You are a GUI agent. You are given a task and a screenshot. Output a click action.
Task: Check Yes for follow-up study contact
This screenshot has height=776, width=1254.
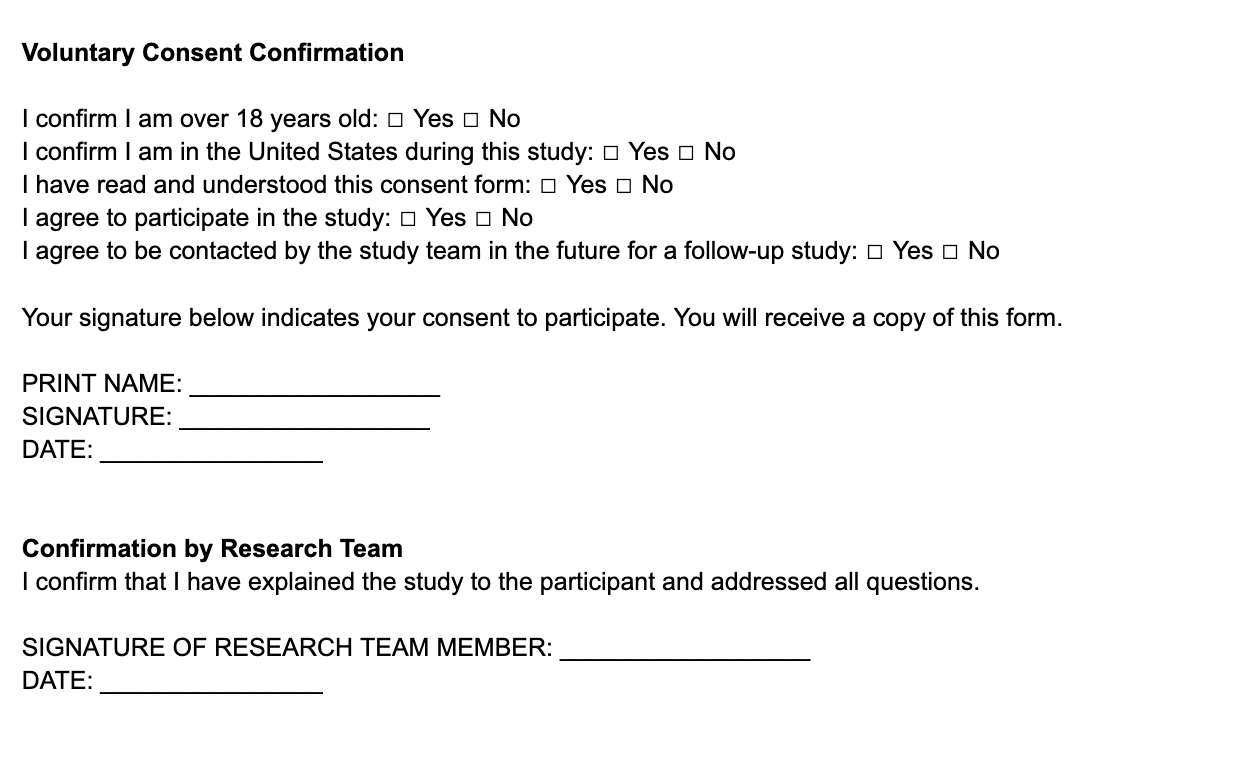click(875, 252)
